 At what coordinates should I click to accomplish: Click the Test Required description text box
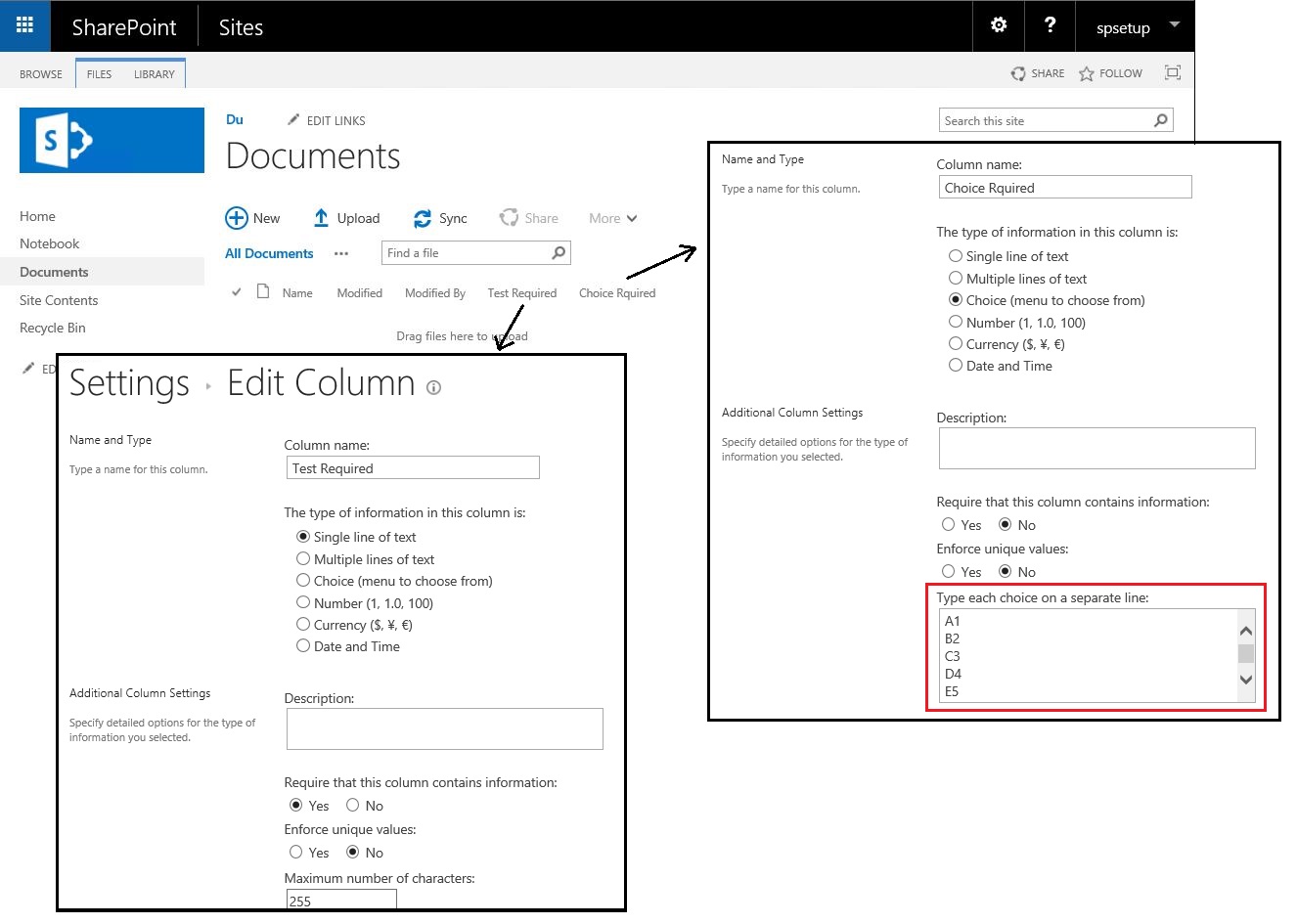tap(445, 728)
